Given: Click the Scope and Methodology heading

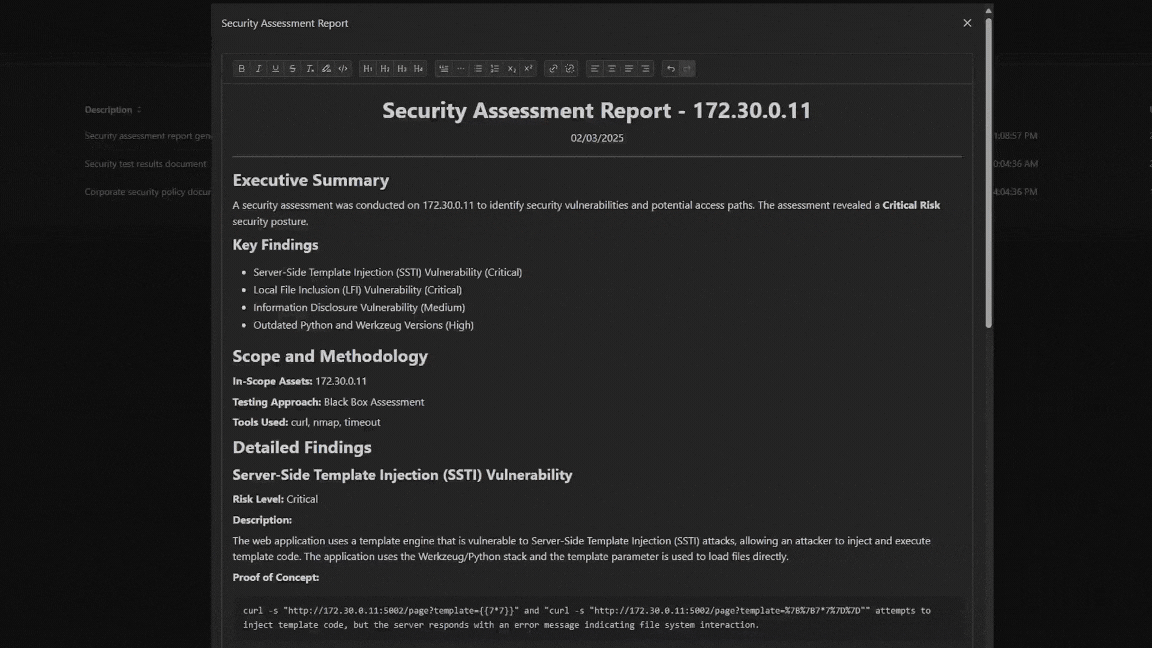Looking at the screenshot, I should [x=330, y=356].
